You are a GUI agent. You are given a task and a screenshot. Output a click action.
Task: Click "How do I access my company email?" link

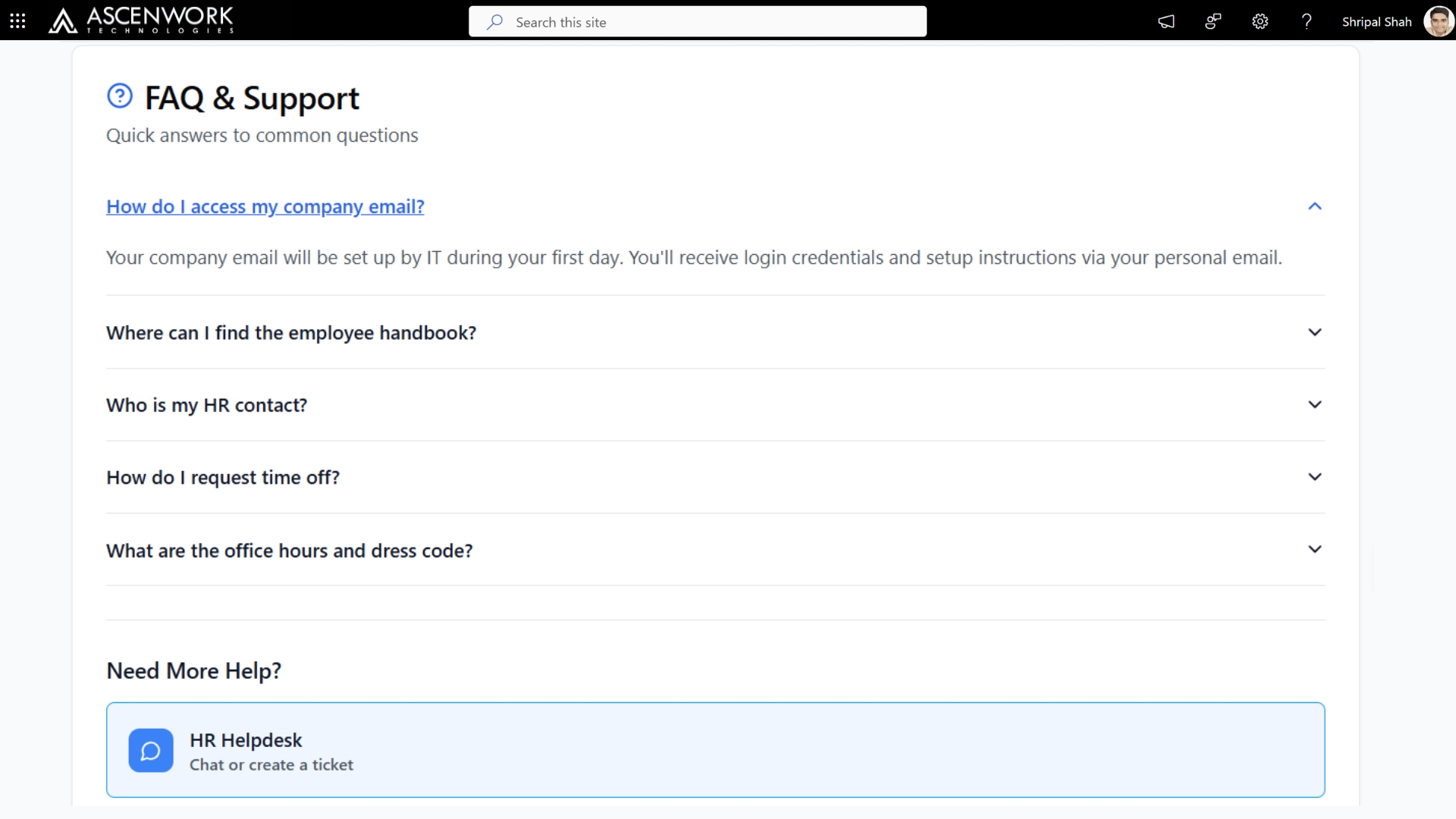pos(265,206)
